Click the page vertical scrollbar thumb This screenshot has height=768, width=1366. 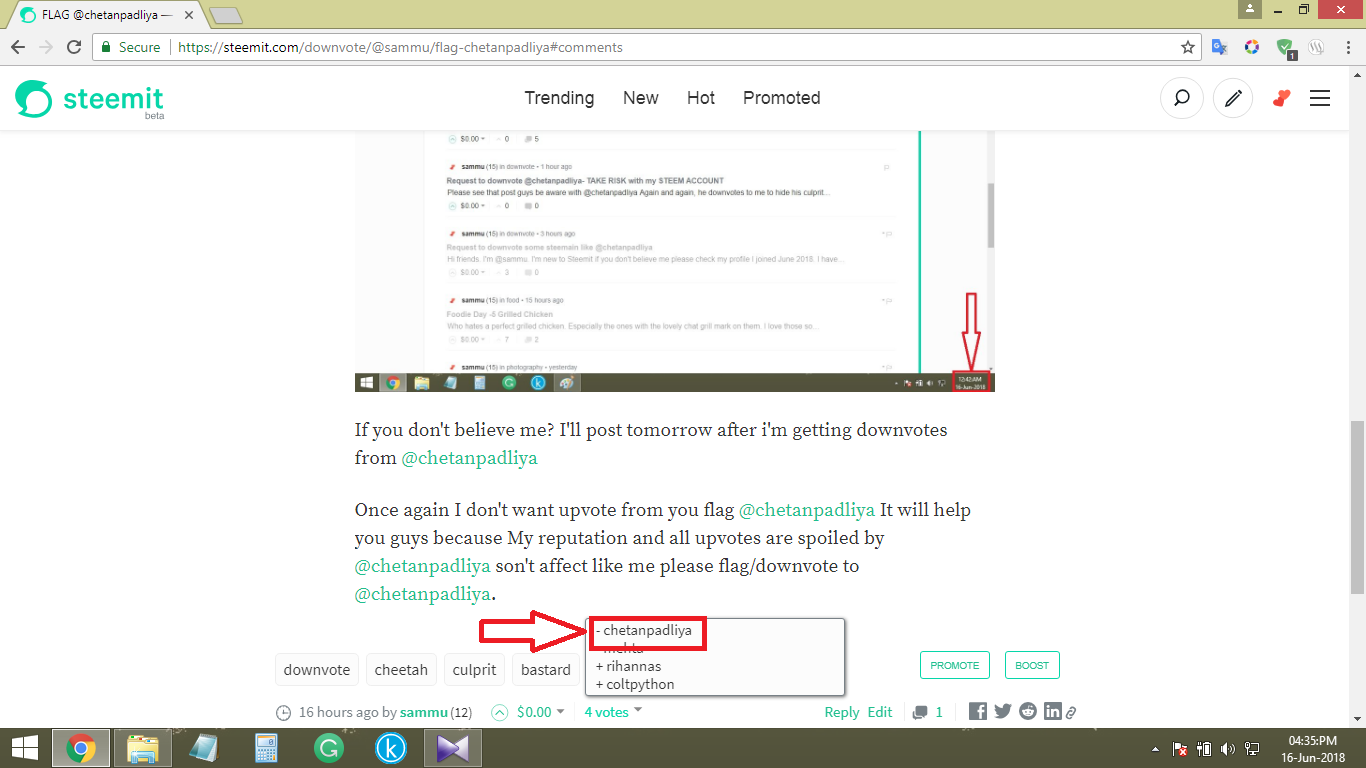pos(1357,507)
